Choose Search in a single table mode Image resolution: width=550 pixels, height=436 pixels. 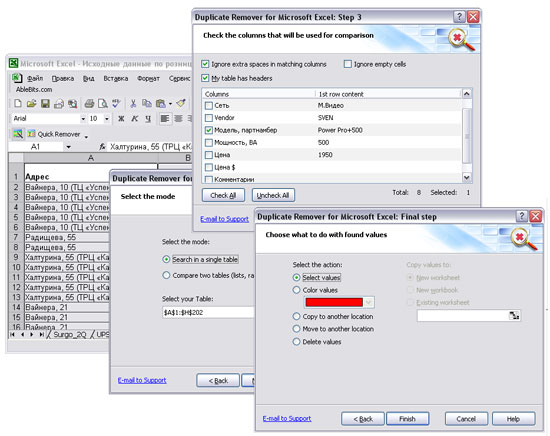(166, 260)
